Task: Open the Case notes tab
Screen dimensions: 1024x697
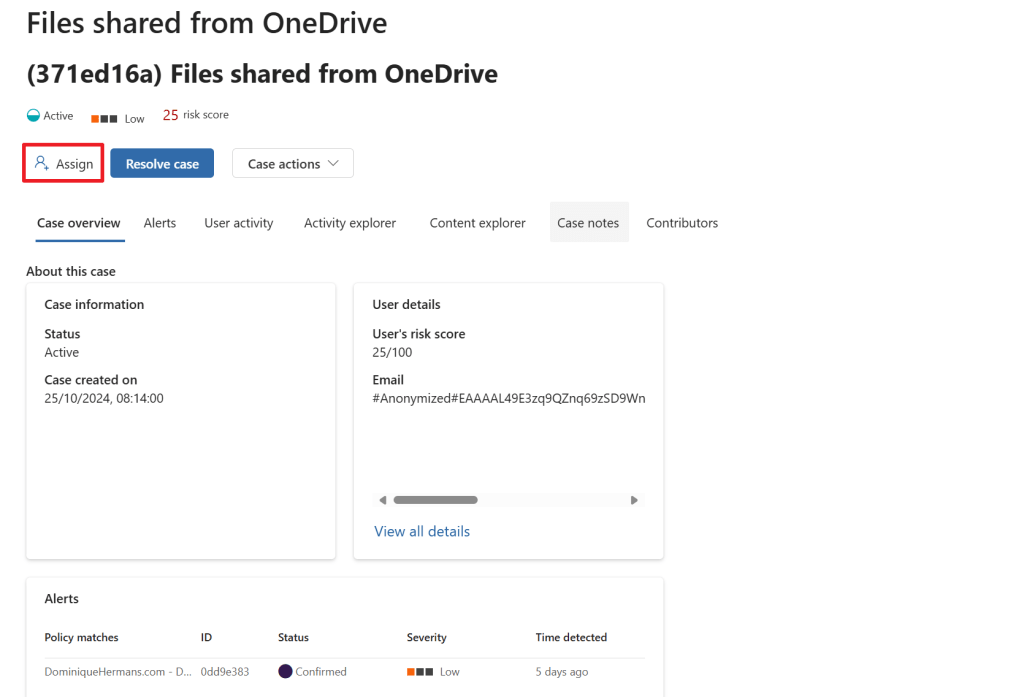Action: tap(588, 223)
